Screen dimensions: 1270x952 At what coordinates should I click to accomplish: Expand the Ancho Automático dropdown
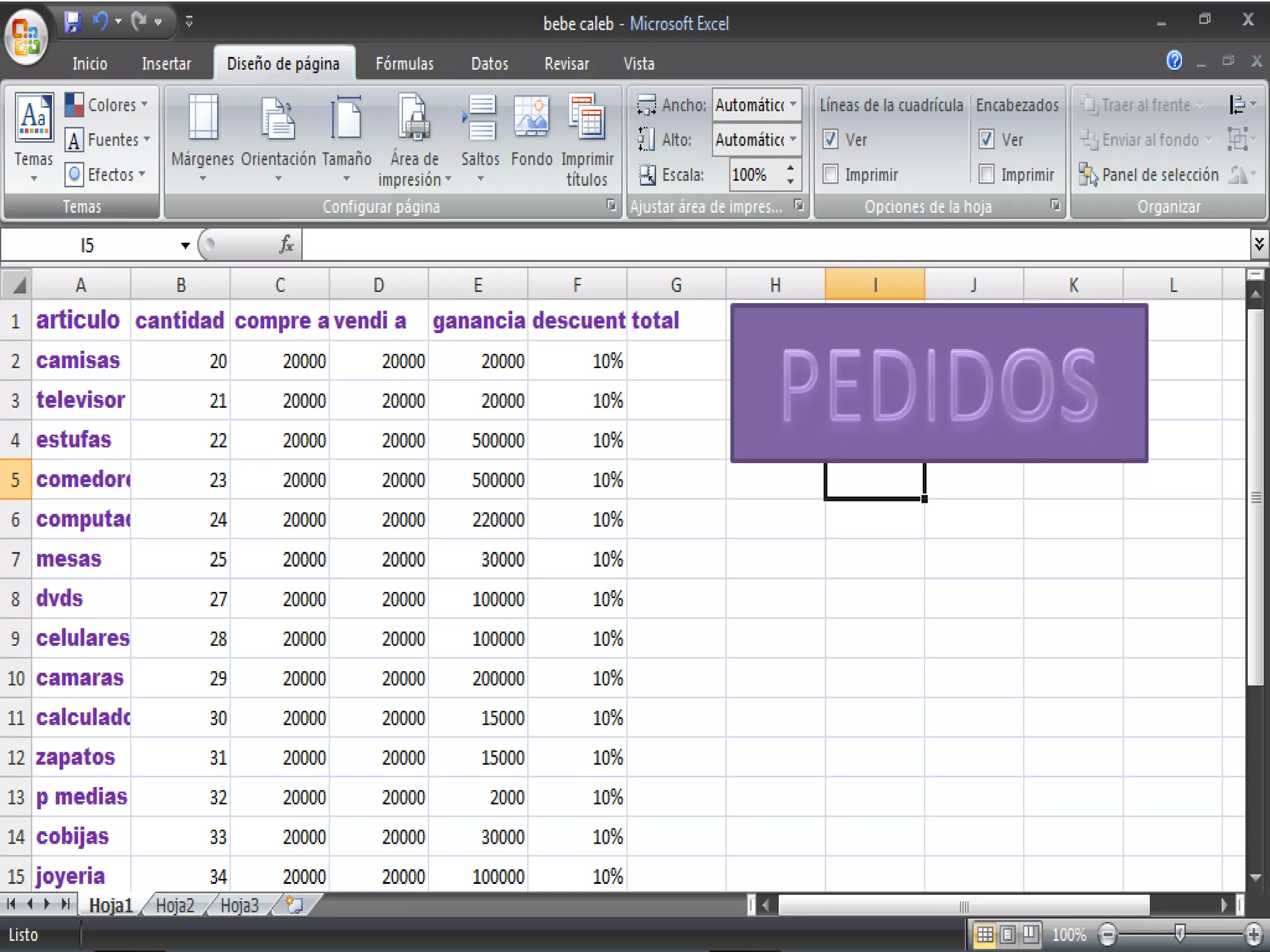pos(793,105)
